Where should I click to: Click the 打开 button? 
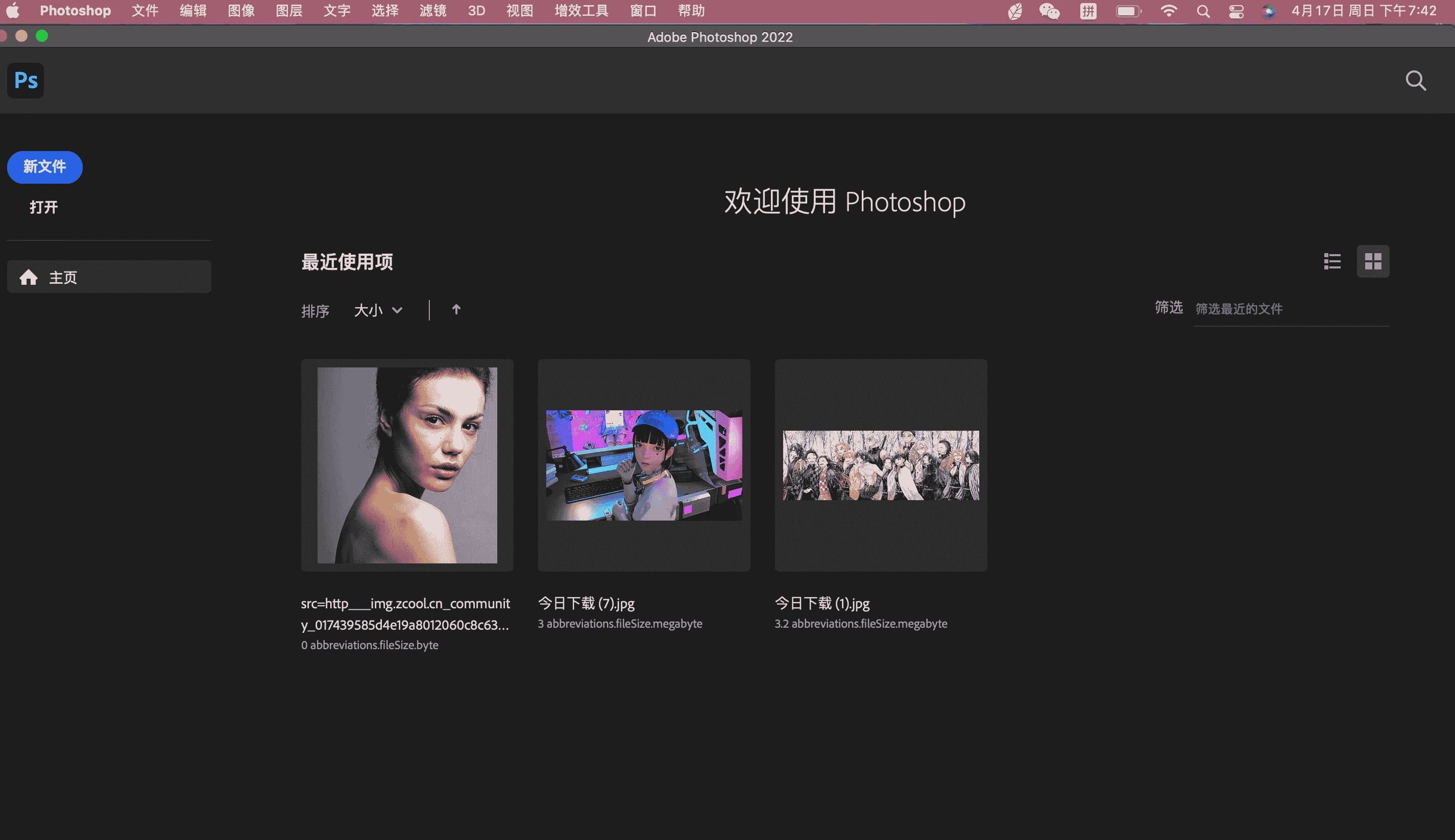[x=44, y=207]
